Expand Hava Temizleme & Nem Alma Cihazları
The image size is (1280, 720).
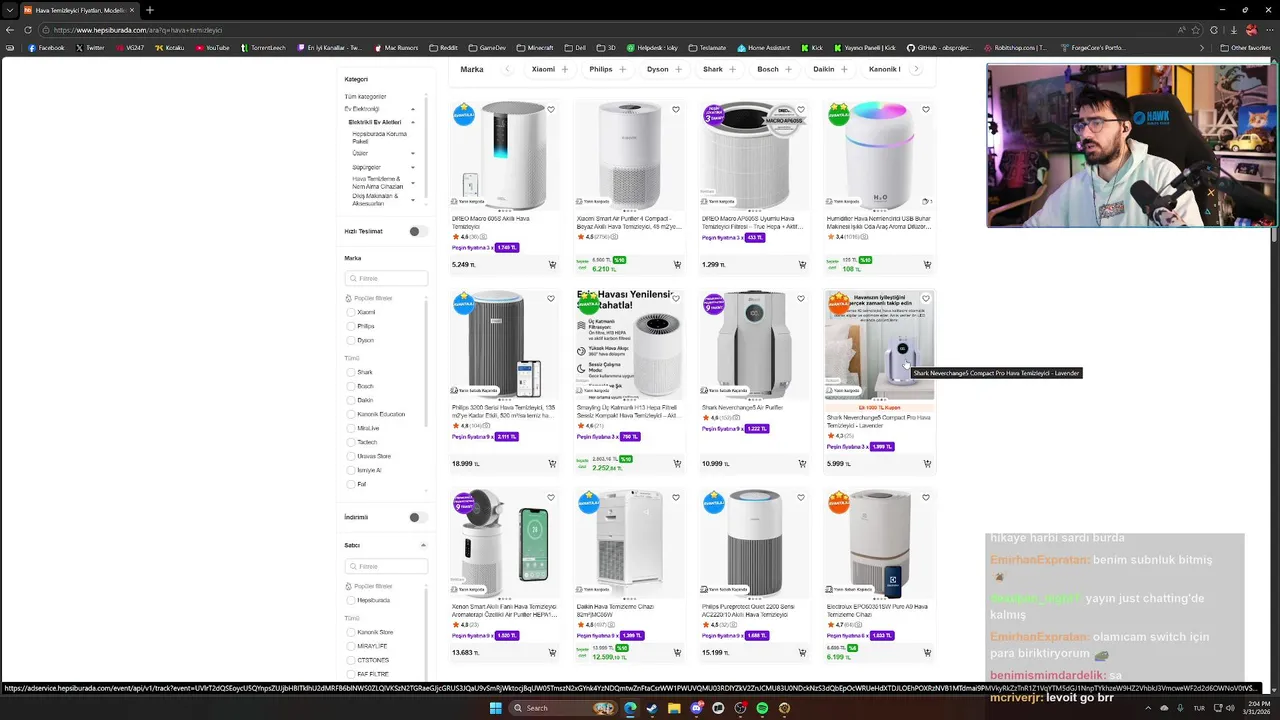[413, 182]
